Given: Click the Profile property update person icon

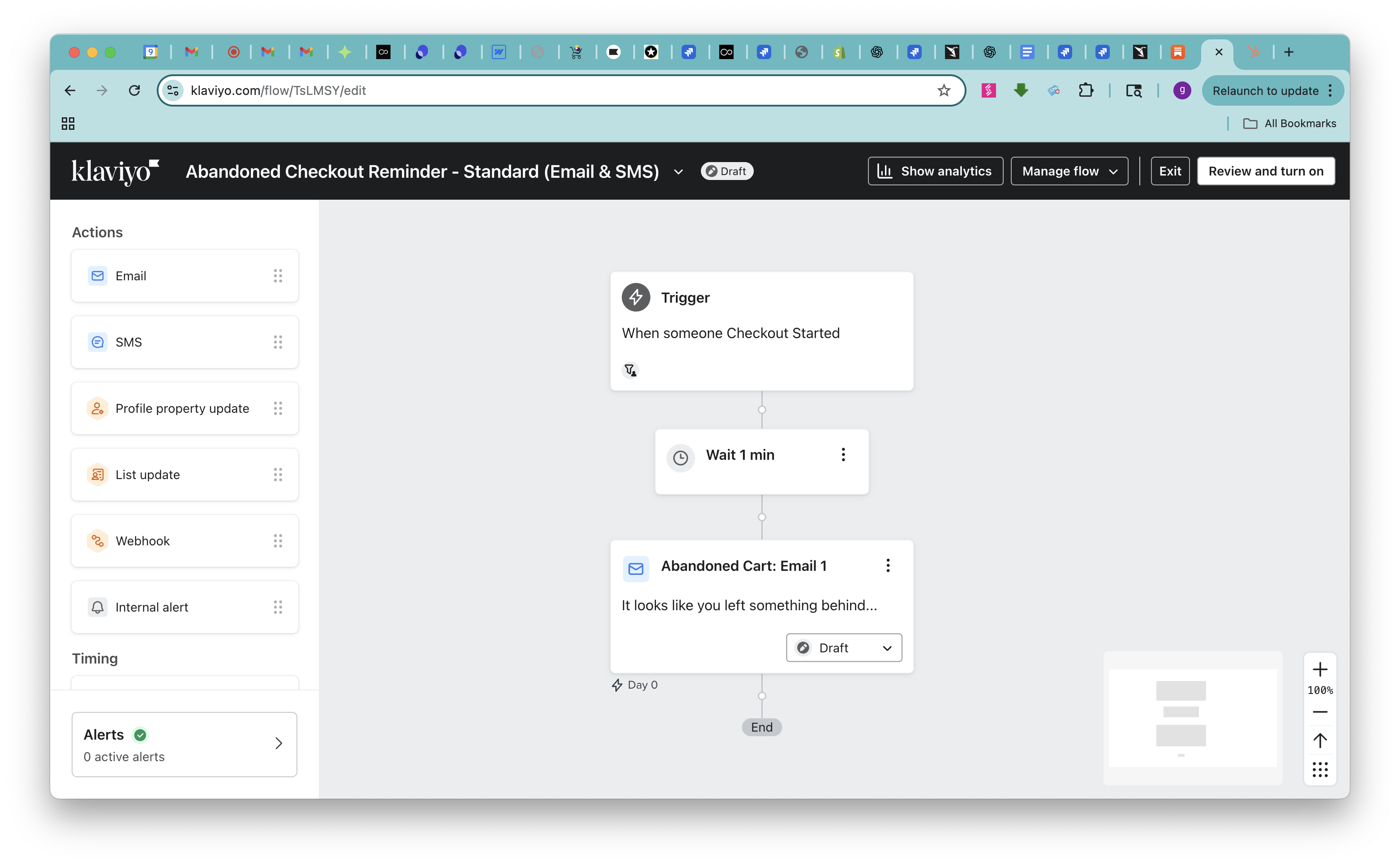Looking at the screenshot, I should point(98,408).
